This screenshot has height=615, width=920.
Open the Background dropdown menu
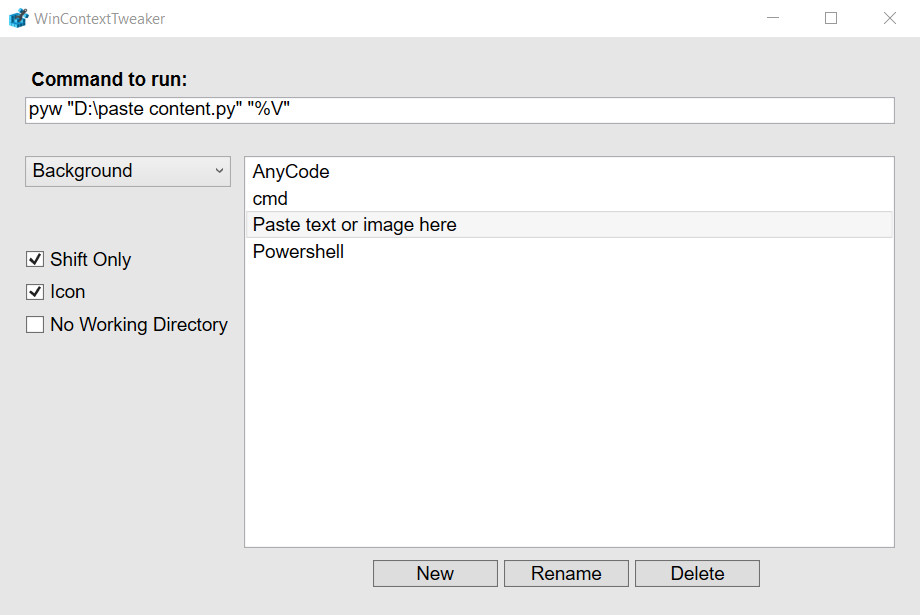128,171
